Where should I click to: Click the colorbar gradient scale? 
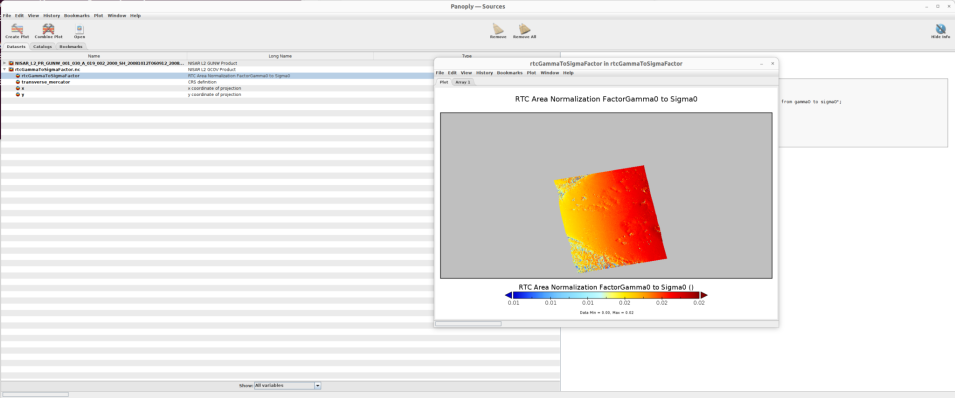click(606, 295)
